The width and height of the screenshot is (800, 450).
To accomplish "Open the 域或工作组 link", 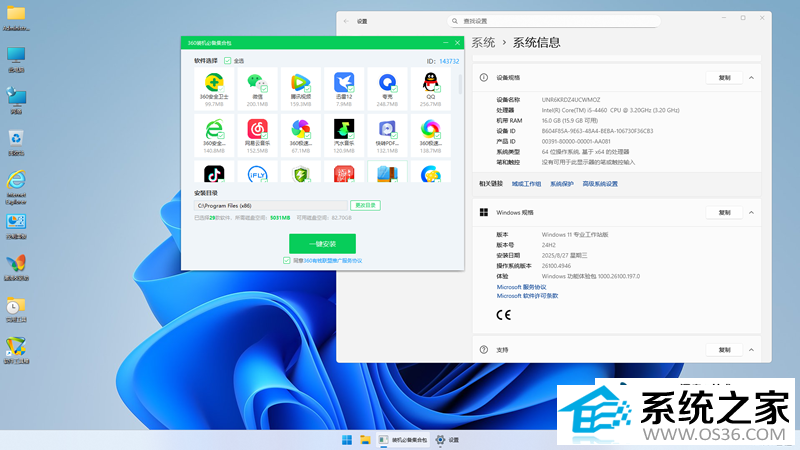I will pos(527,184).
